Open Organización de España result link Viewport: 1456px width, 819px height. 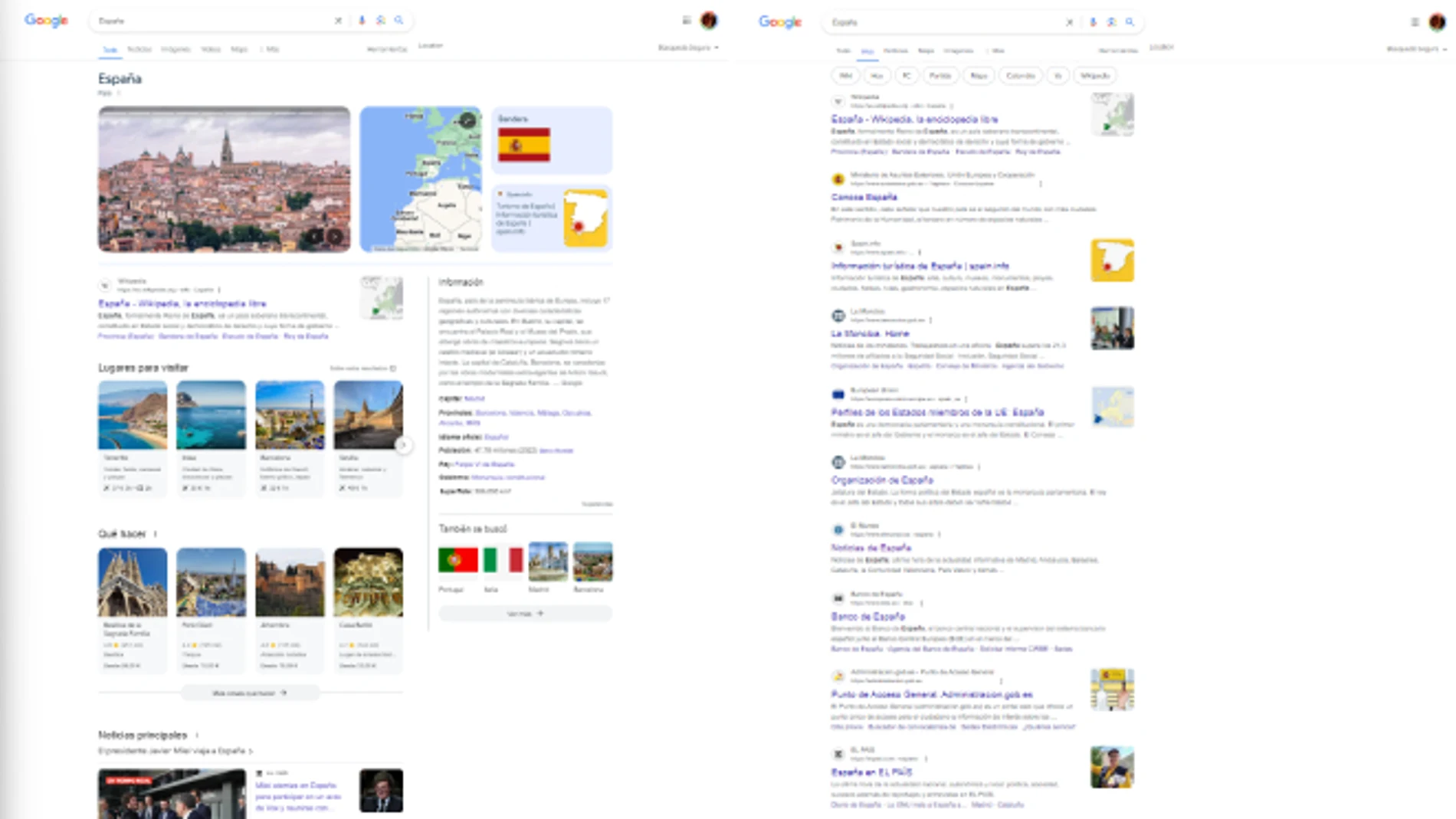coord(882,480)
